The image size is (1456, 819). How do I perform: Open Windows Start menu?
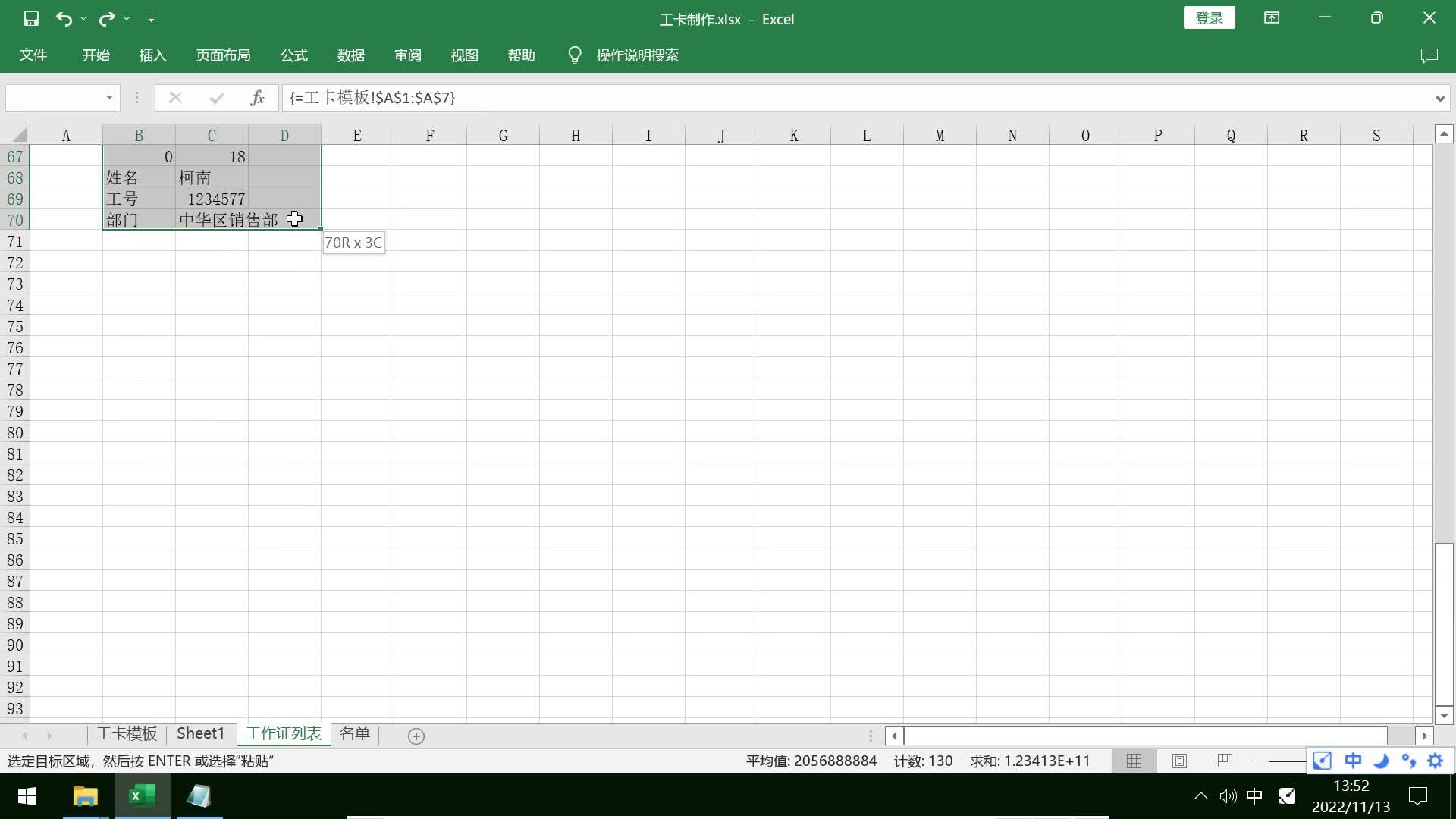[x=27, y=796]
